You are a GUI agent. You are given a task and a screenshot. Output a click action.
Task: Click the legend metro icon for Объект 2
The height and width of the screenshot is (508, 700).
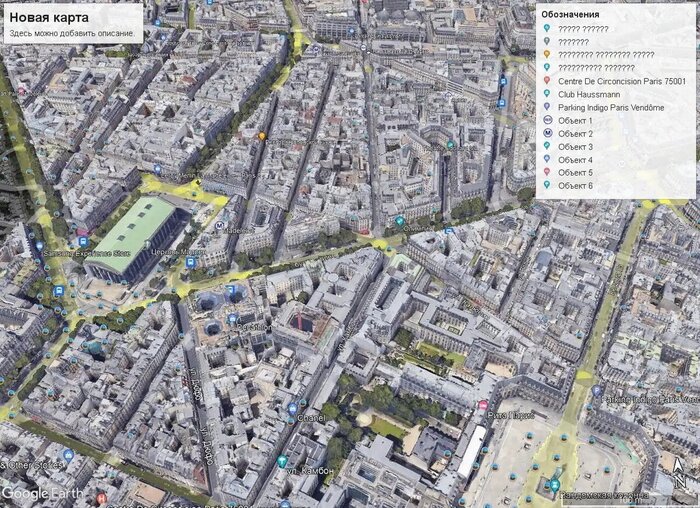[x=548, y=133]
